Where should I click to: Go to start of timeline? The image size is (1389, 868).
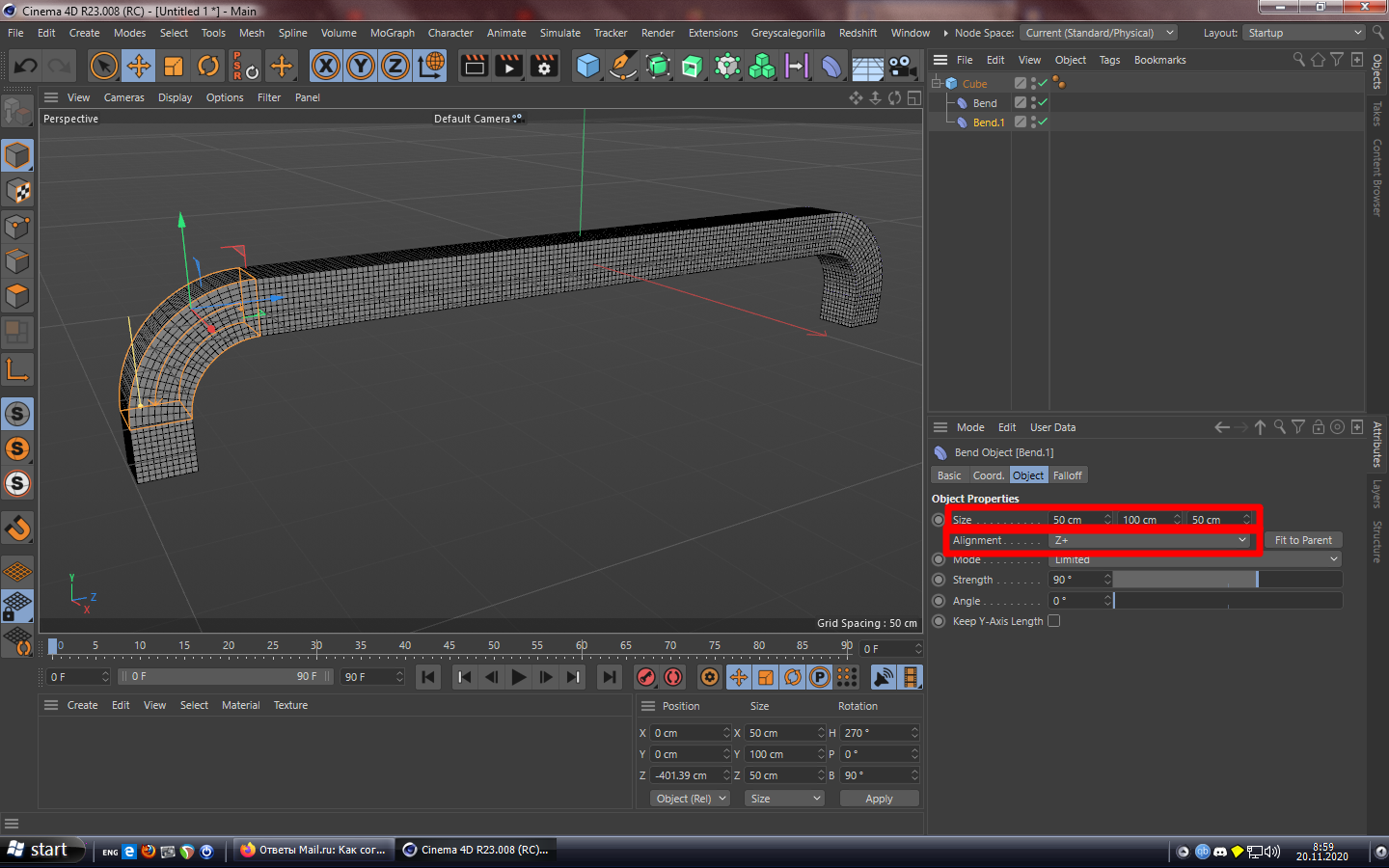[x=428, y=677]
